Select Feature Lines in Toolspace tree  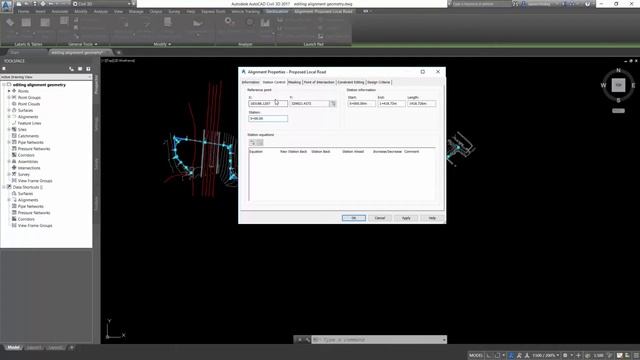coord(29,123)
